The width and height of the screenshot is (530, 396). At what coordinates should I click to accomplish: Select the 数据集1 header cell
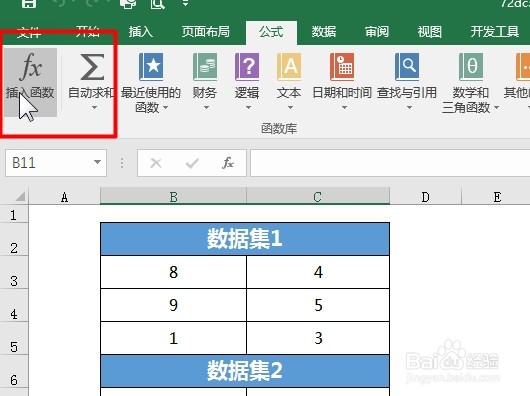(x=245, y=239)
